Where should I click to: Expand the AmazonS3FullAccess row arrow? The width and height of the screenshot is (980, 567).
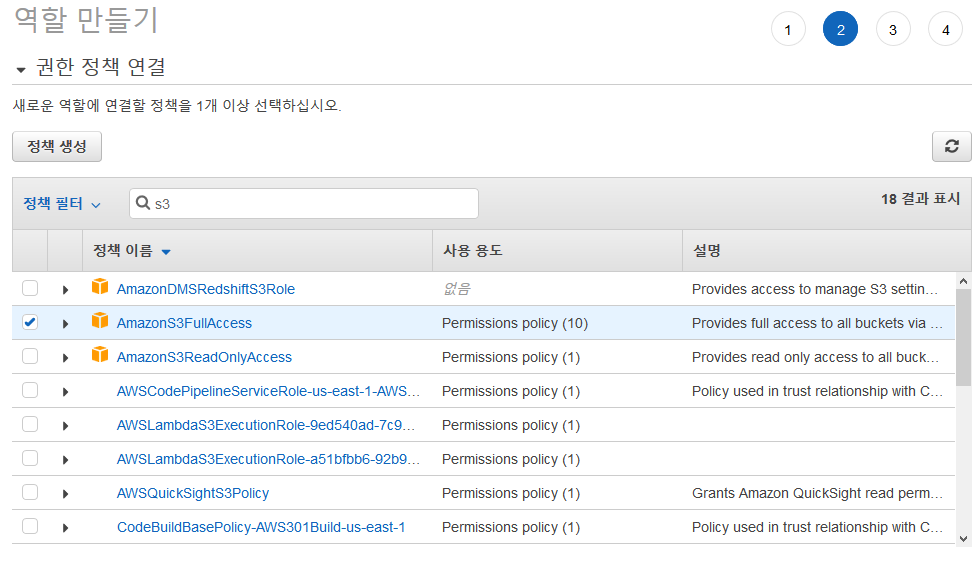[65, 324]
